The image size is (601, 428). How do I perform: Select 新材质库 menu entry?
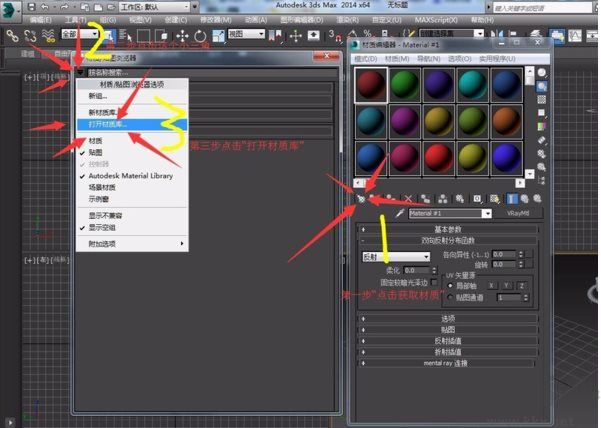click(x=132, y=113)
